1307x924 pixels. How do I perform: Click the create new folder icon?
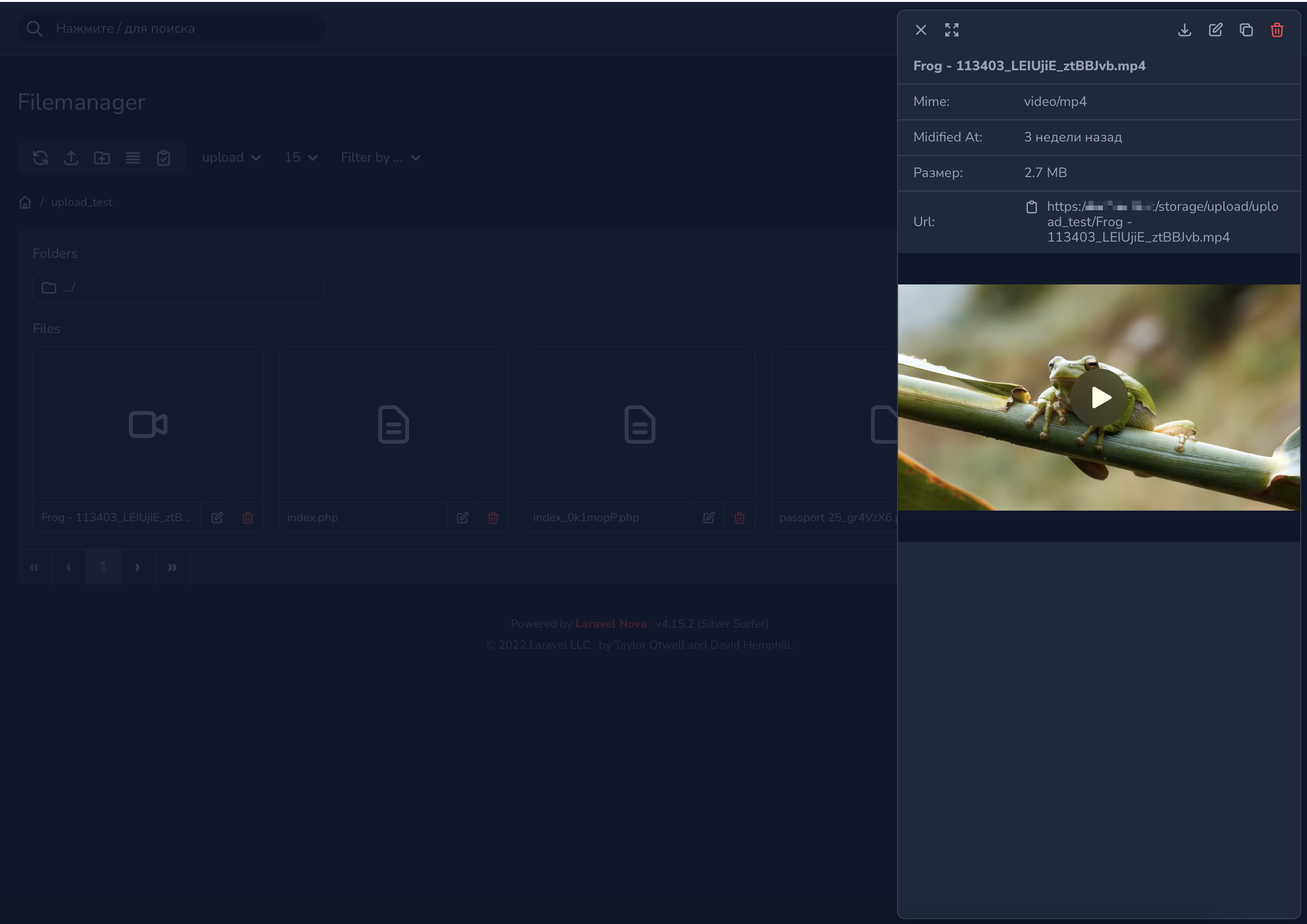pyautogui.click(x=102, y=158)
